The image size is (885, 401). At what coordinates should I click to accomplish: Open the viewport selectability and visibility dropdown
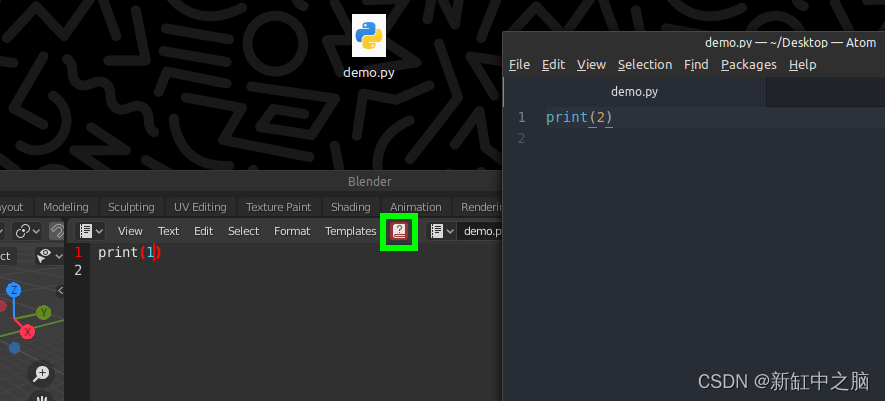tap(50, 256)
